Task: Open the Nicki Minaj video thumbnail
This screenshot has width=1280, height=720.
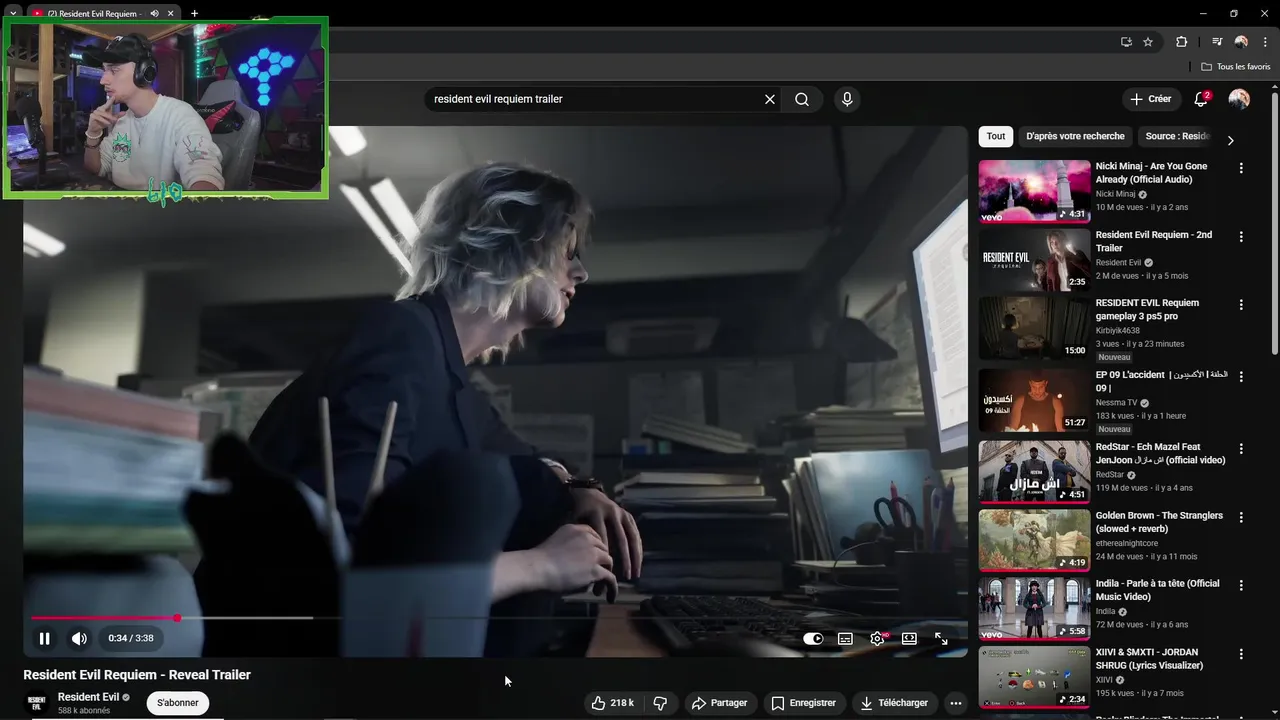Action: click(1034, 191)
